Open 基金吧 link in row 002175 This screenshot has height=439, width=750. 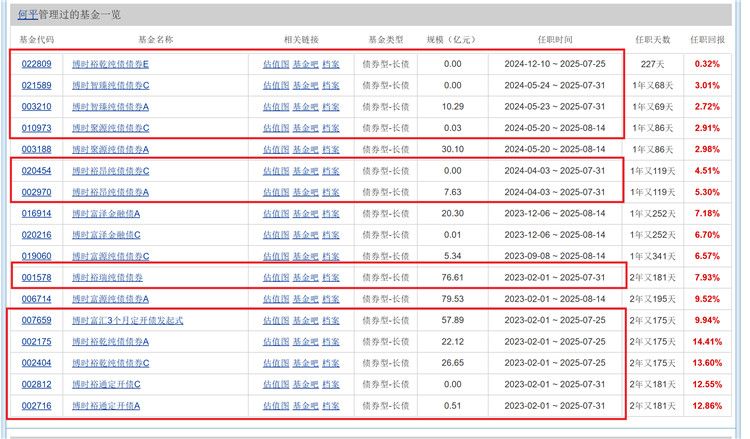[x=305, y=341]
